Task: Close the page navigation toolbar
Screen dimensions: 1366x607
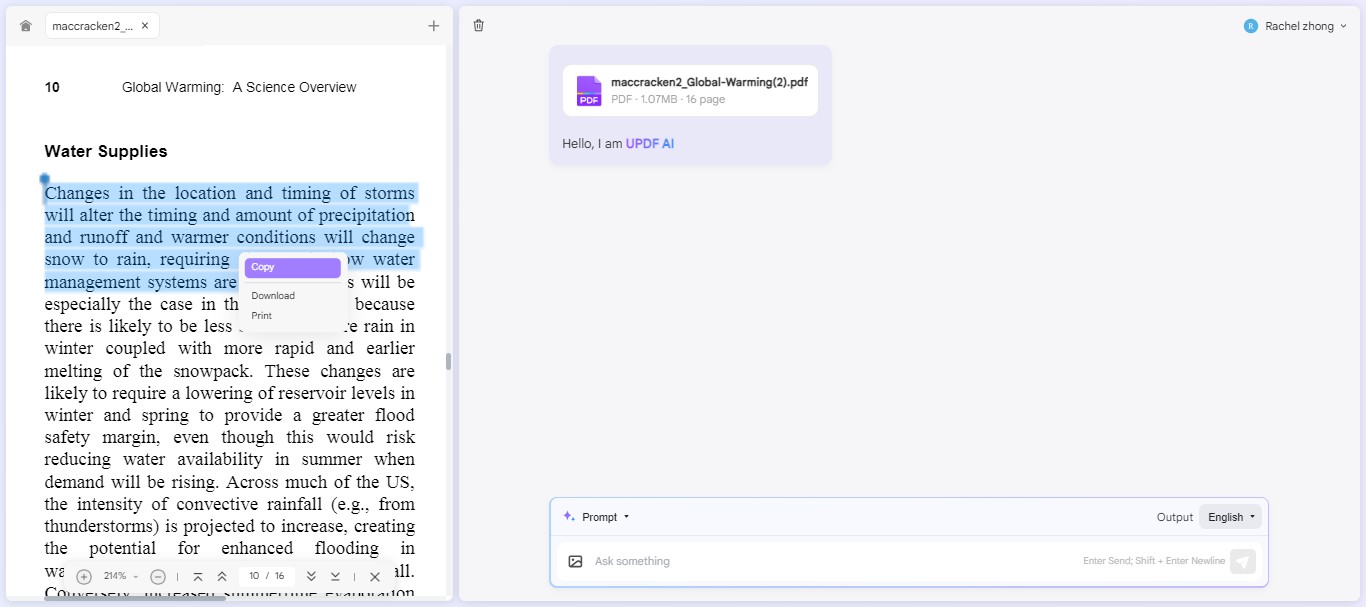Action: (375, 576)
